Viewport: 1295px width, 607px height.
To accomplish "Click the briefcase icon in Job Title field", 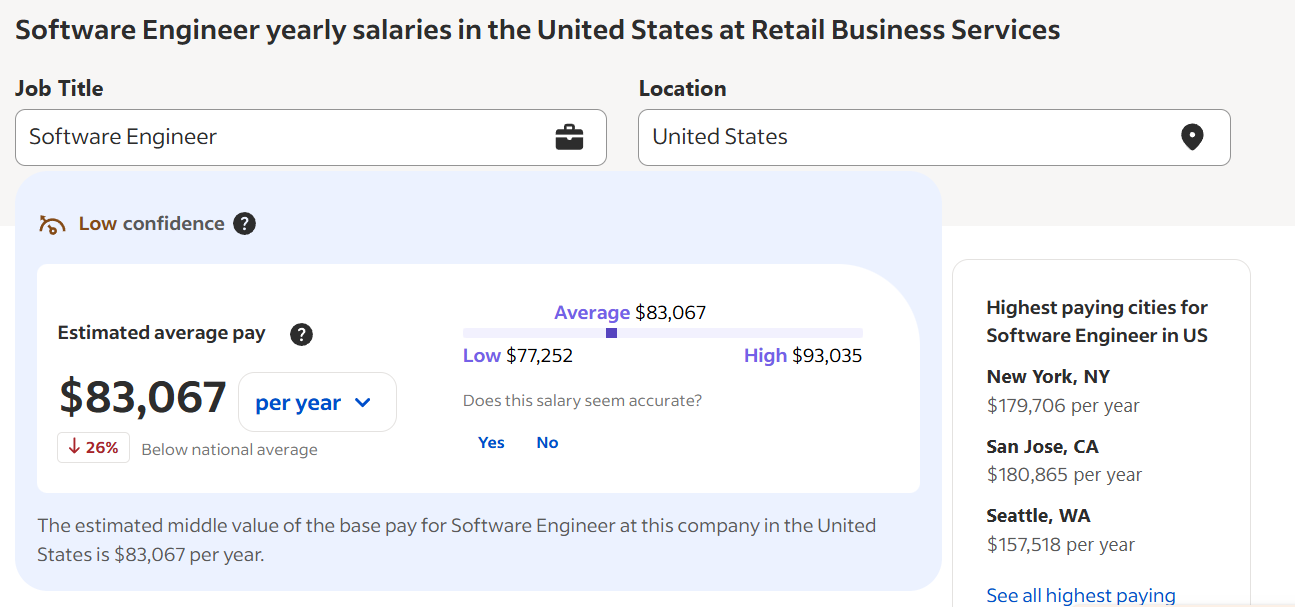I will coord(568,137).
